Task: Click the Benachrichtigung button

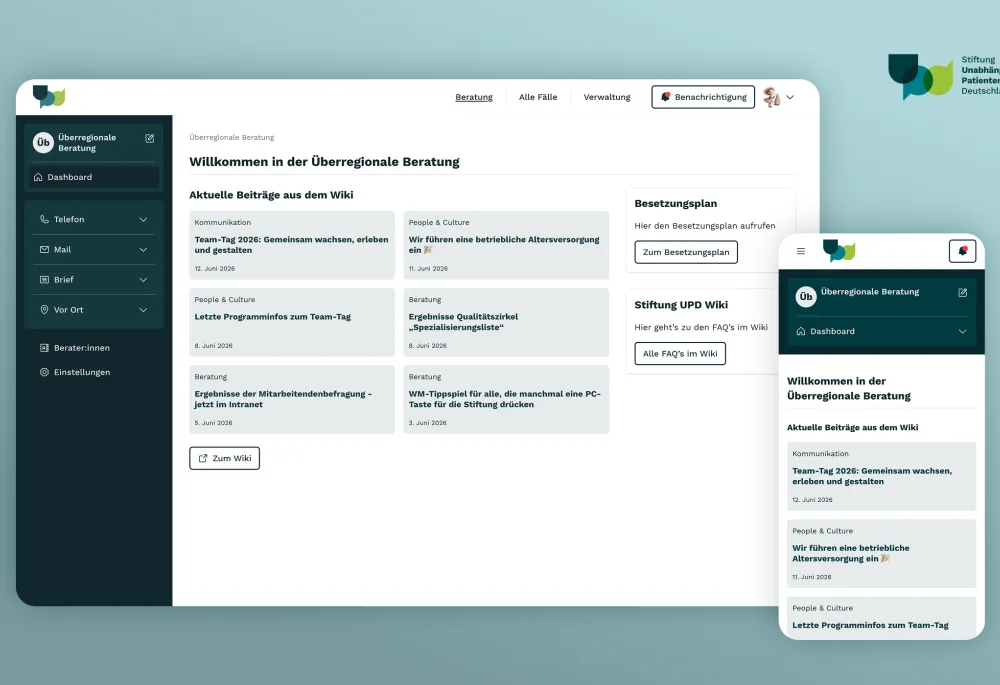Action: 703,97
